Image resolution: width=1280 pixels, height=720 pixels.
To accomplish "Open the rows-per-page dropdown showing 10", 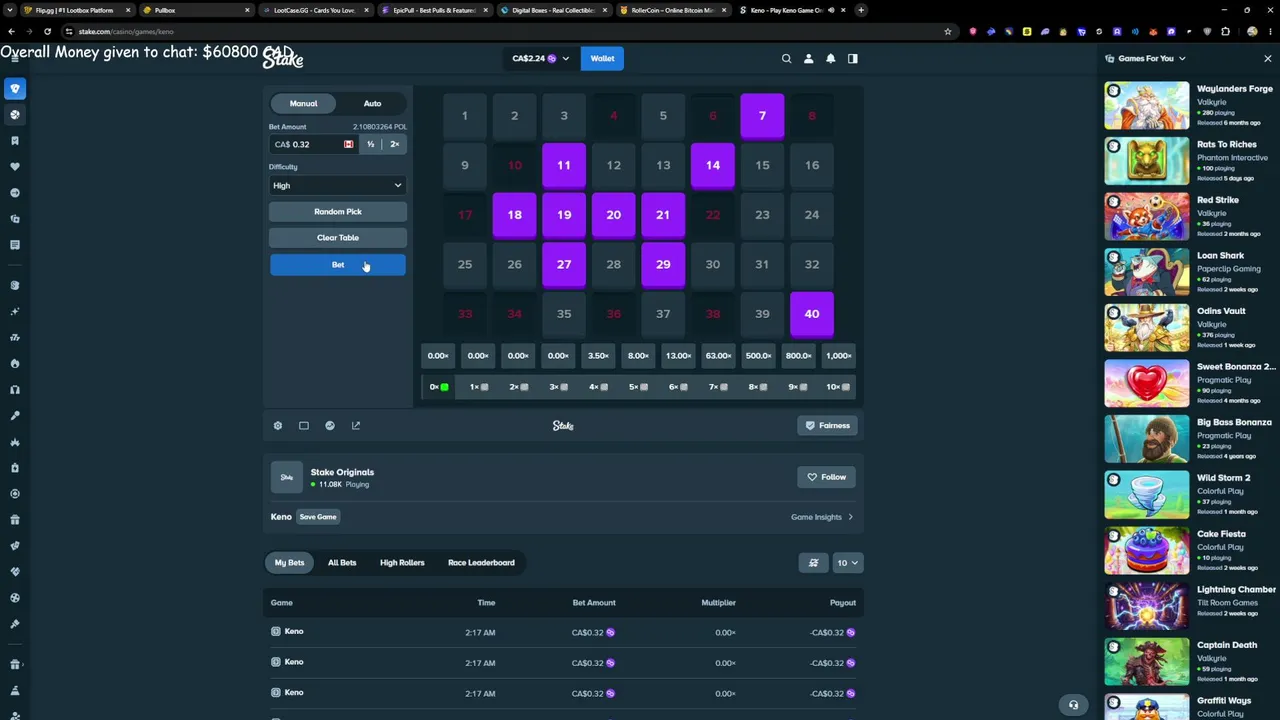I will point(847,563).
